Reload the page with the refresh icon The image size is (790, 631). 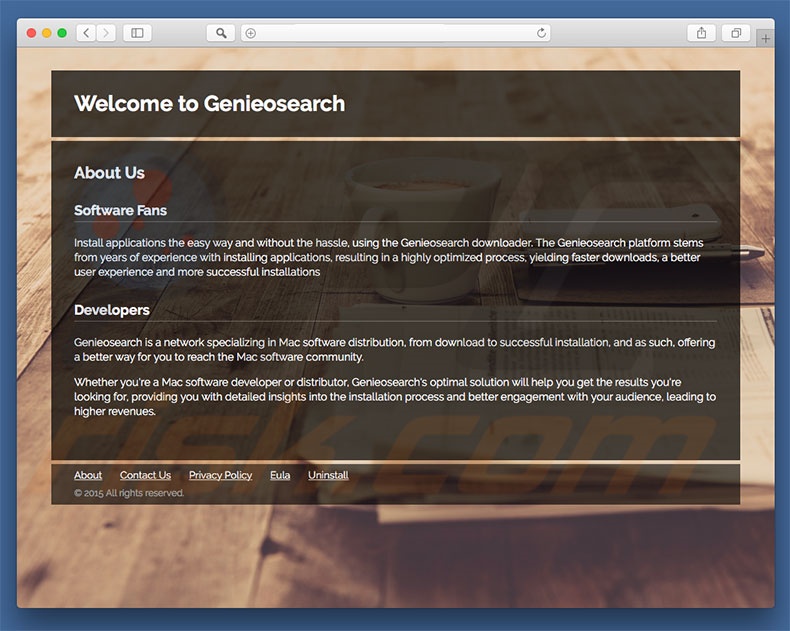[x=542, y=33]
